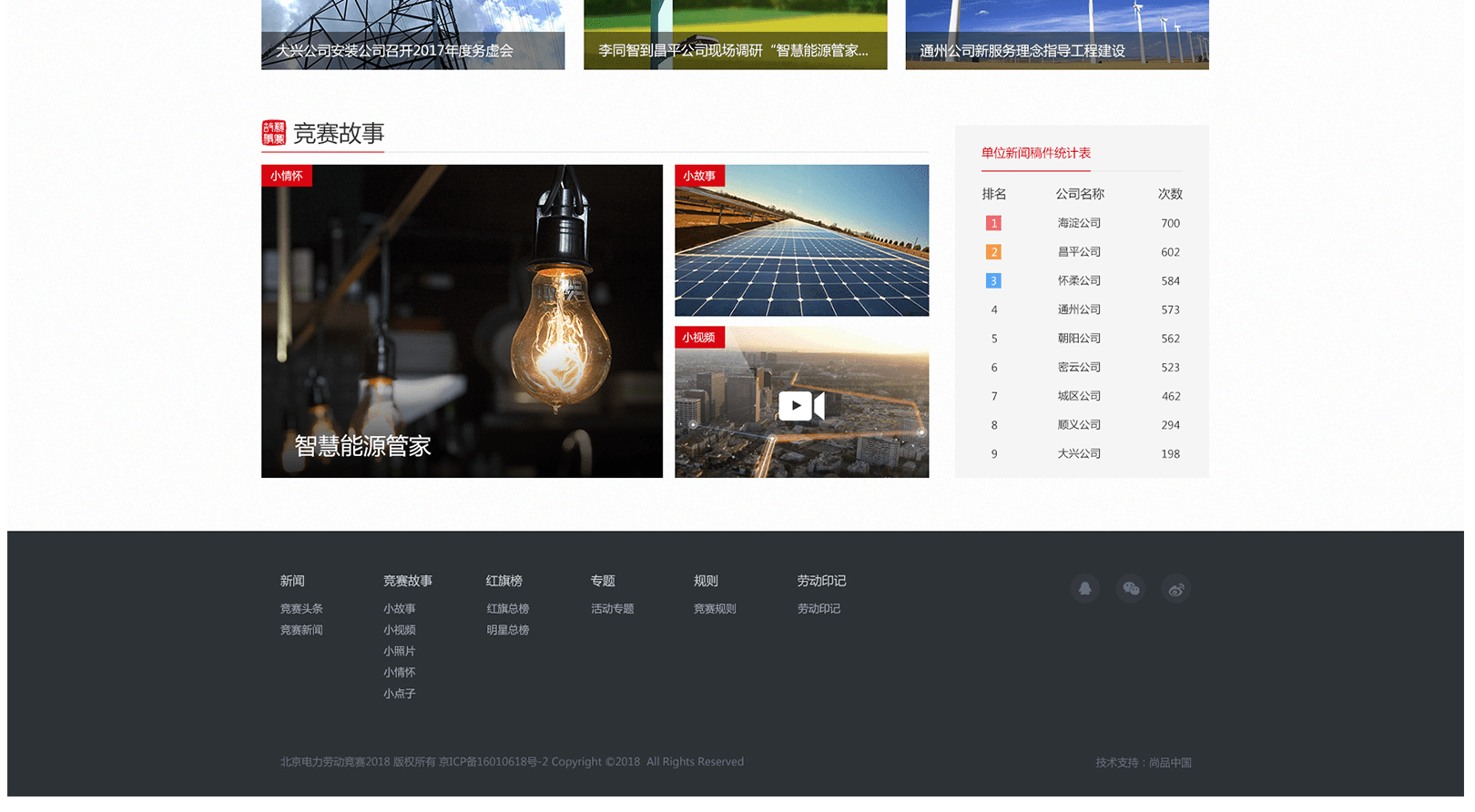Click 通州公司 in the ranking table

tap(1079, 310)
